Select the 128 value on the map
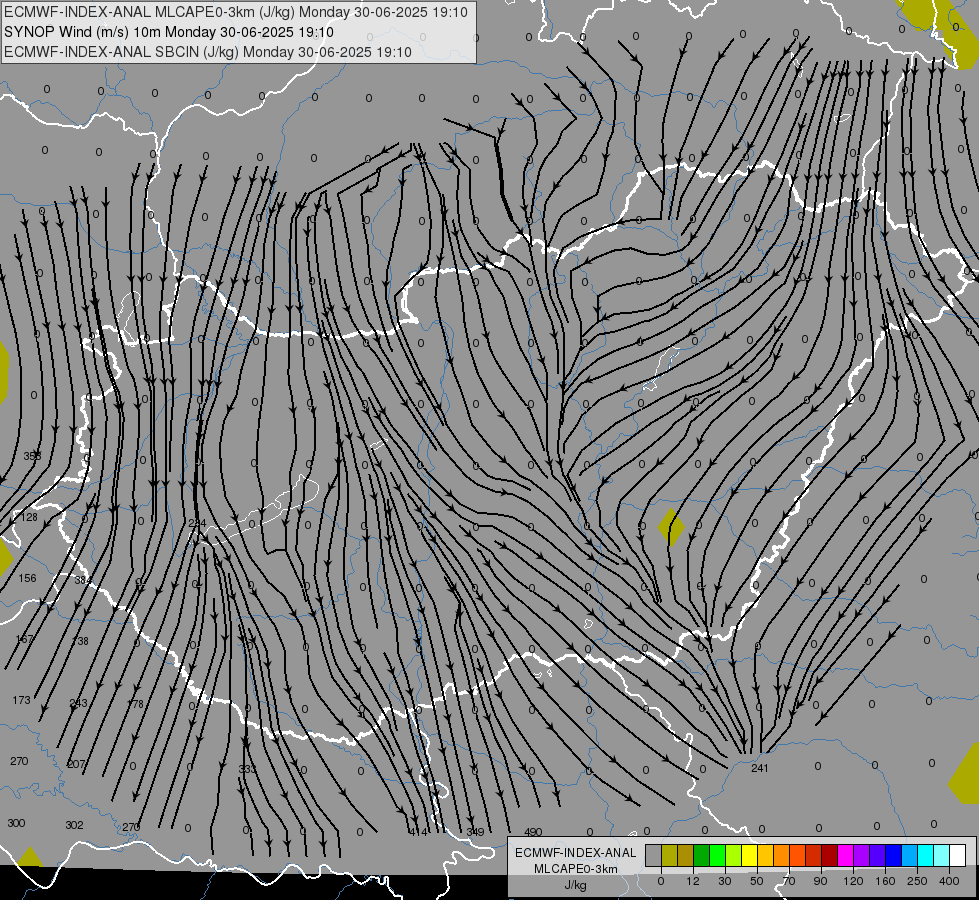This screenshot has height=900, width=979. click(x=29, y=517)
